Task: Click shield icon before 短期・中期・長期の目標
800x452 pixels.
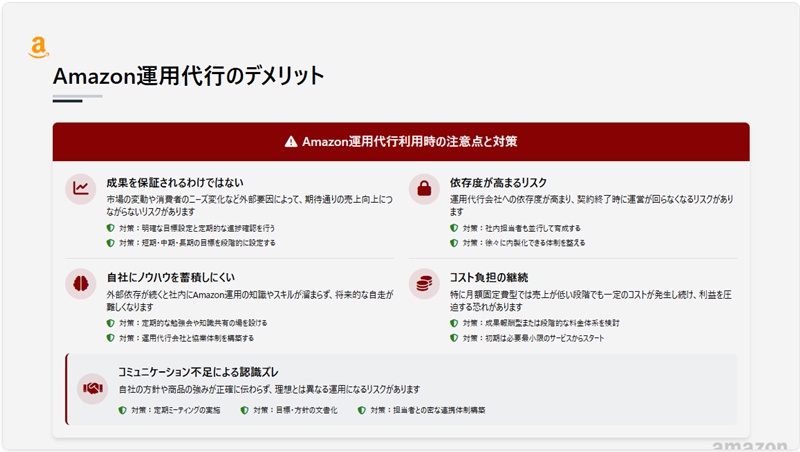Action: tap(110, 243)
